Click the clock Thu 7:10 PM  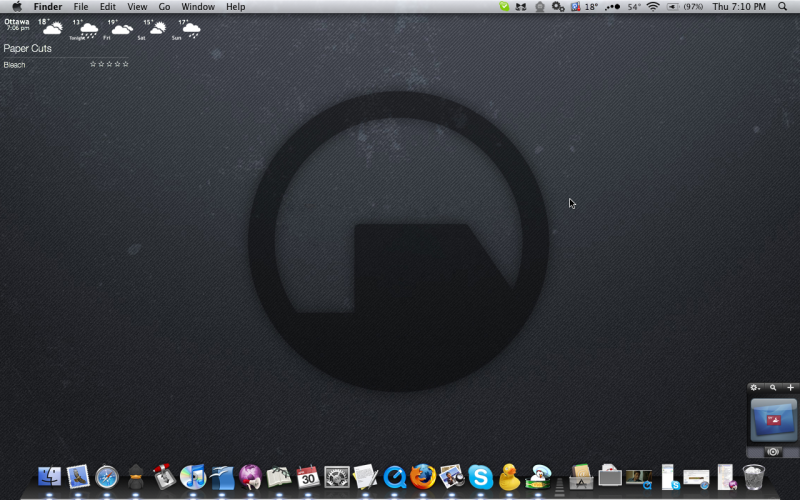point(739,7)
